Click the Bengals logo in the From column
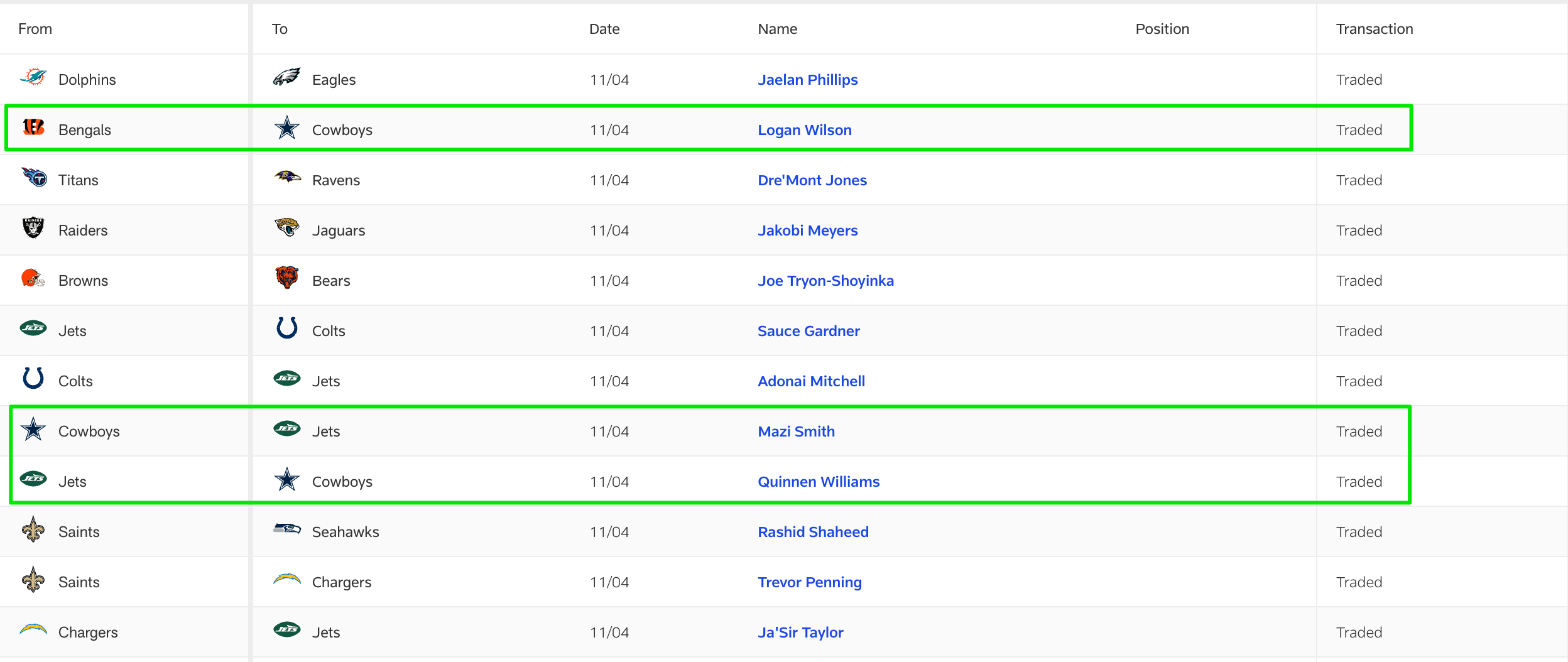This screenshot has width=1568, height=662. click(x=33, y=128)
